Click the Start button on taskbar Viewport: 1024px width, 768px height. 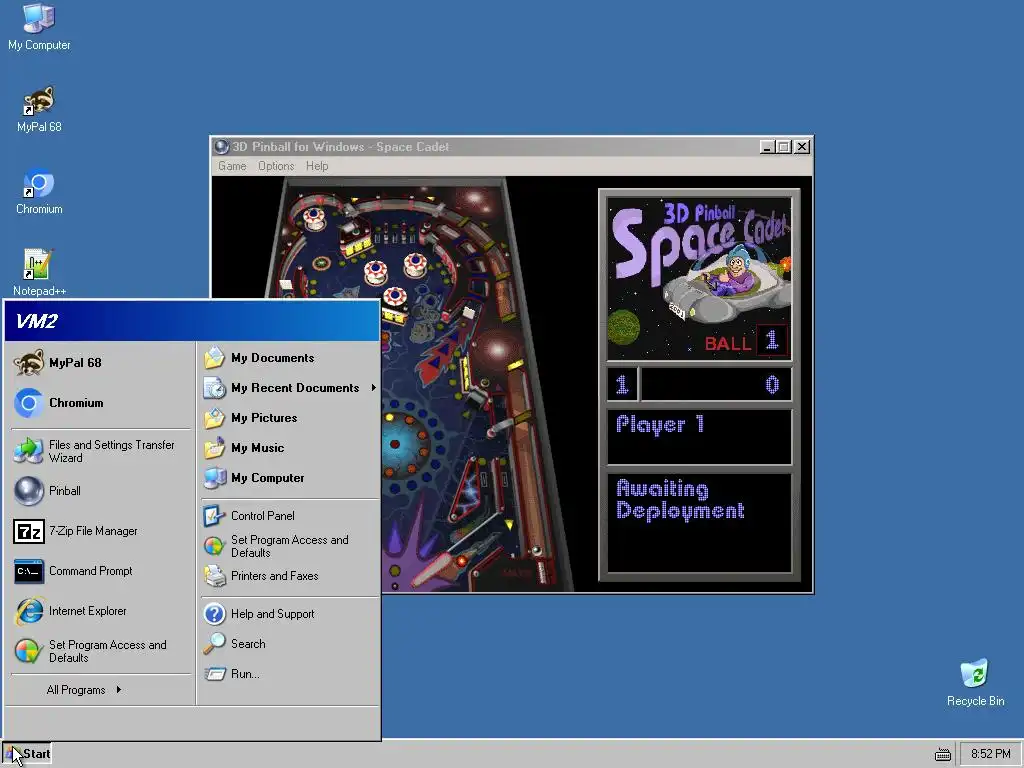(x=27, y=754)
